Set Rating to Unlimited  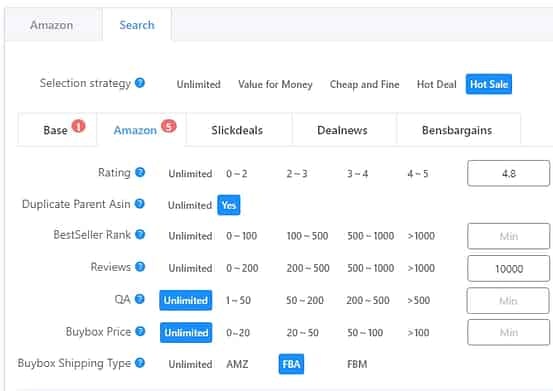(x=190, y=173)
